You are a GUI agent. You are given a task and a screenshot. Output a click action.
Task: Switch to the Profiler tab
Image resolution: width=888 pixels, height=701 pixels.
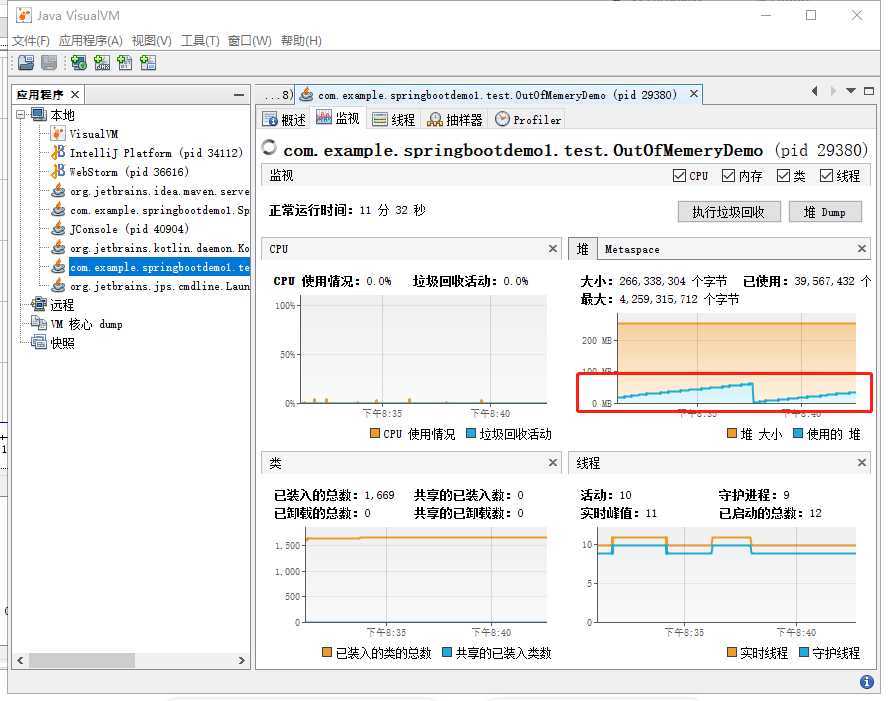click(x=528, y=119)
